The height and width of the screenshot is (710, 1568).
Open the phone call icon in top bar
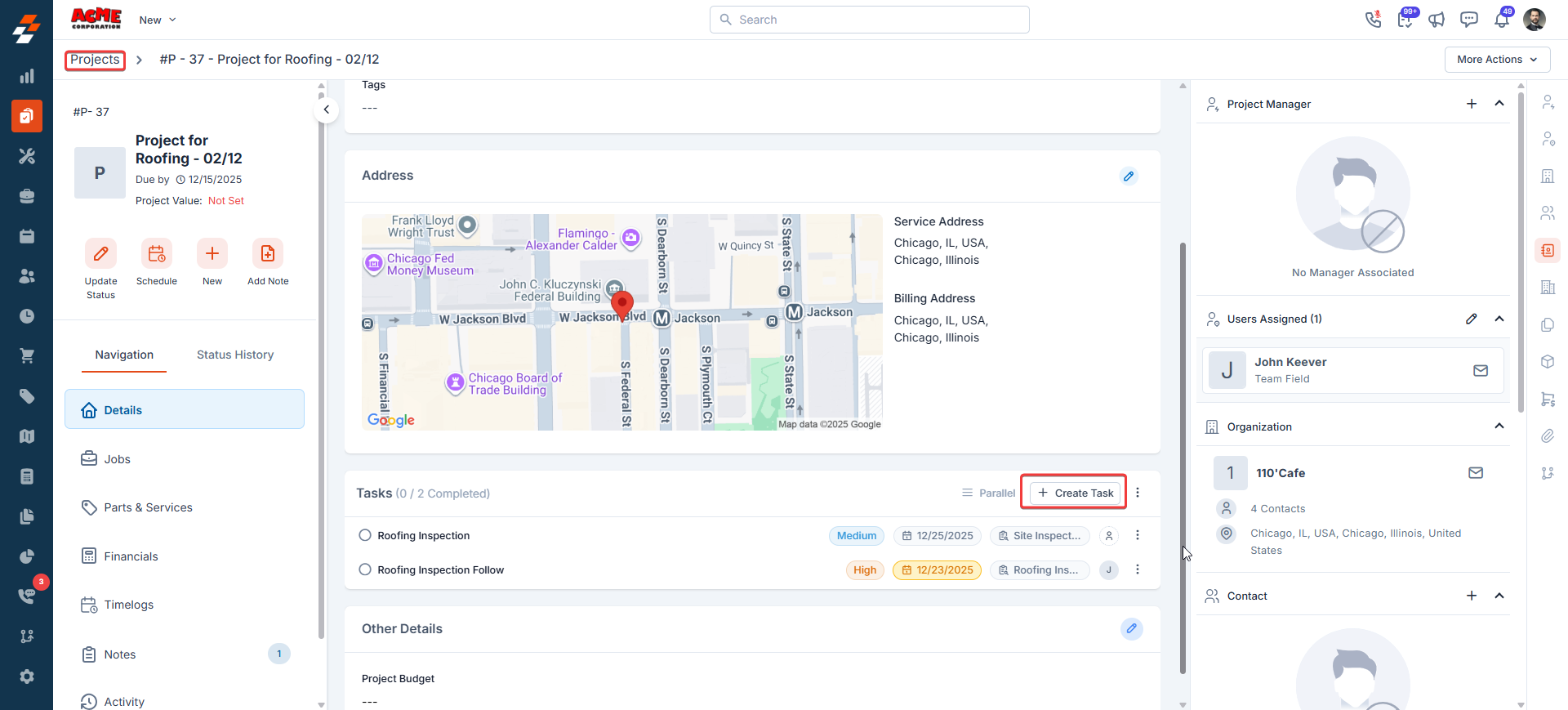(x=1373, y=20)
